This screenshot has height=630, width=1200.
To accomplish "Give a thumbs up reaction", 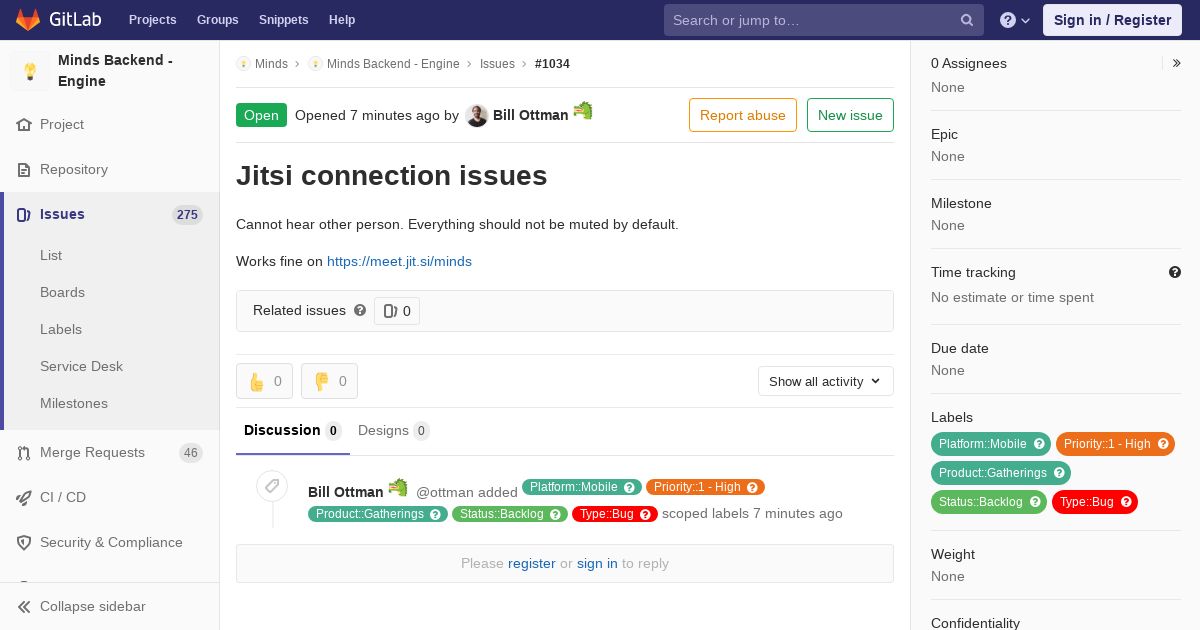I will [264, 381].
